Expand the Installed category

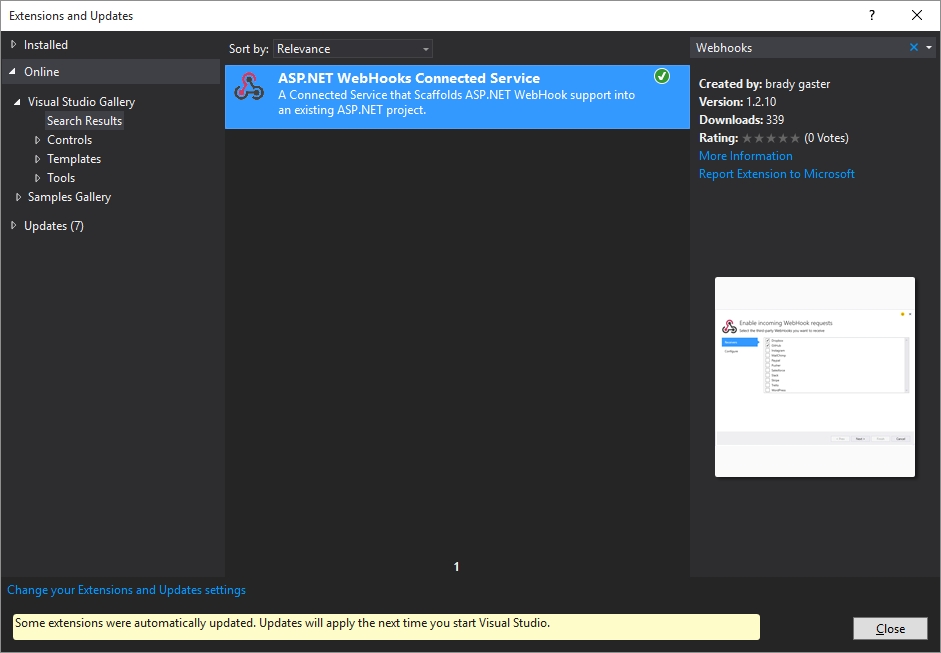click(13, 44)
